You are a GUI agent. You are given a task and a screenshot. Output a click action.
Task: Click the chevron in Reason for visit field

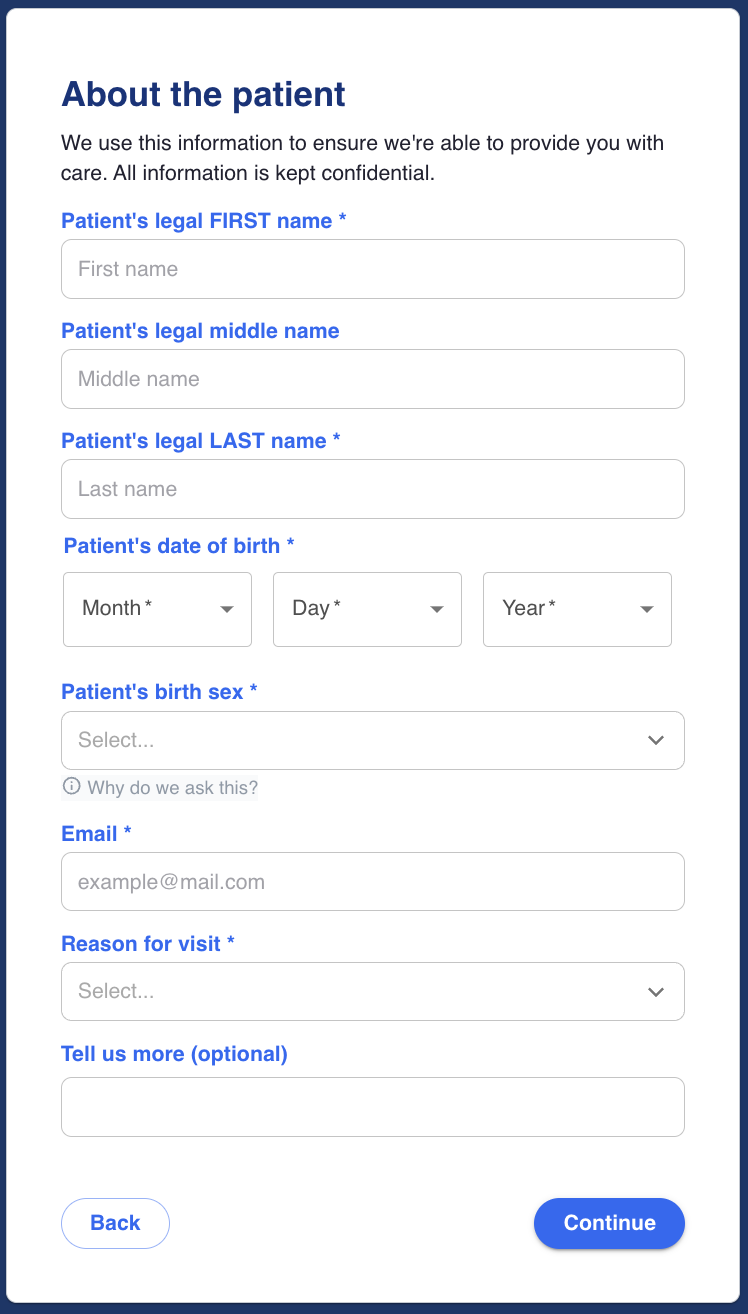[656, 992]
